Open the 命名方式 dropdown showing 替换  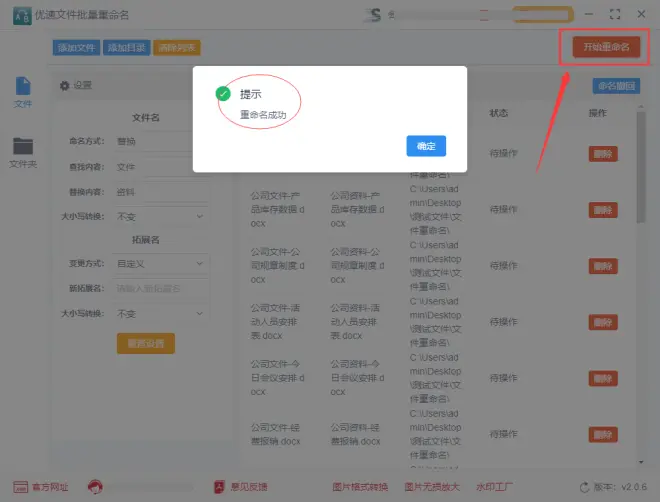161,141
